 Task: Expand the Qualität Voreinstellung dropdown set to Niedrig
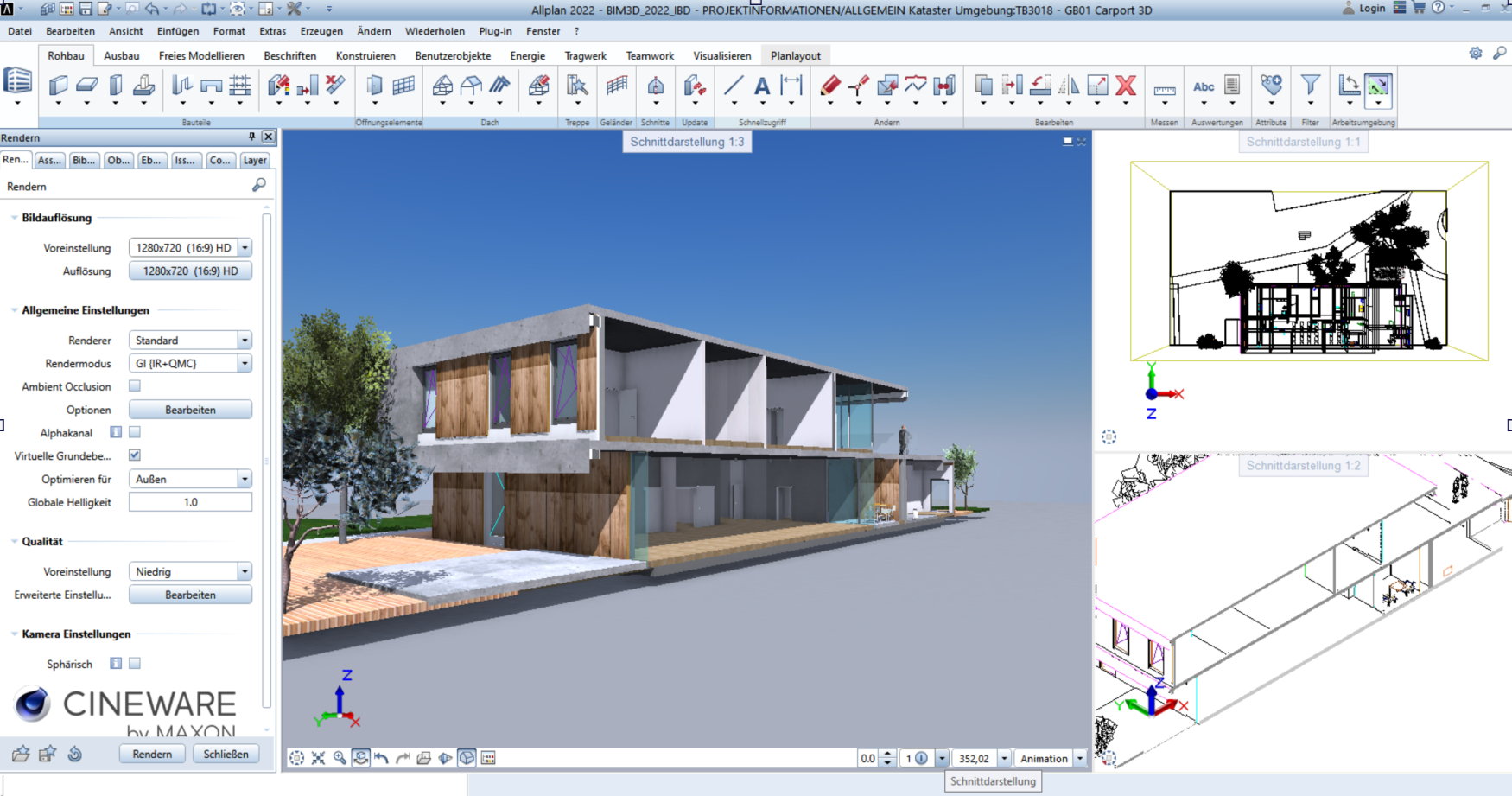point(190,572)
